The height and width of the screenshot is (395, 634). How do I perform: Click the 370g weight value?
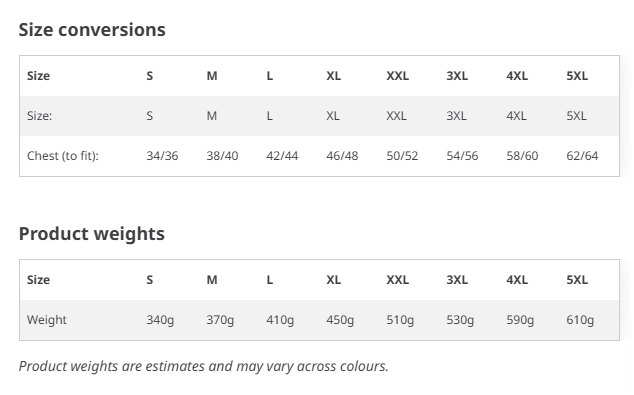tap(220, 320)
